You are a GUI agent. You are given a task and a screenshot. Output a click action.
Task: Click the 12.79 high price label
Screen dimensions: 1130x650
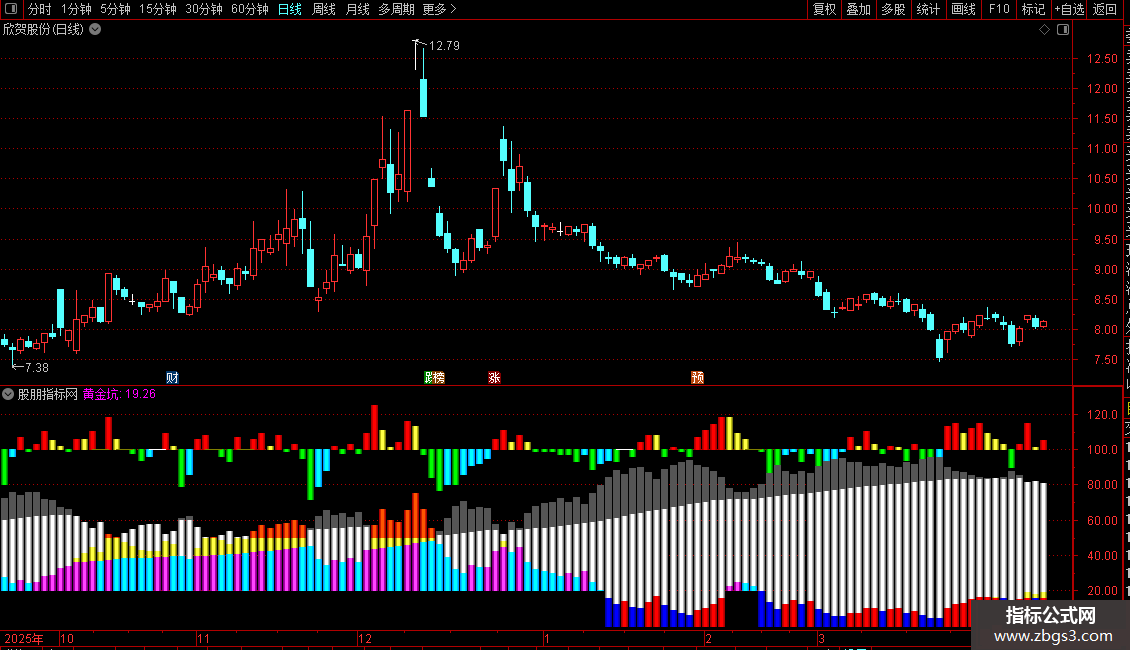point(444,45)
